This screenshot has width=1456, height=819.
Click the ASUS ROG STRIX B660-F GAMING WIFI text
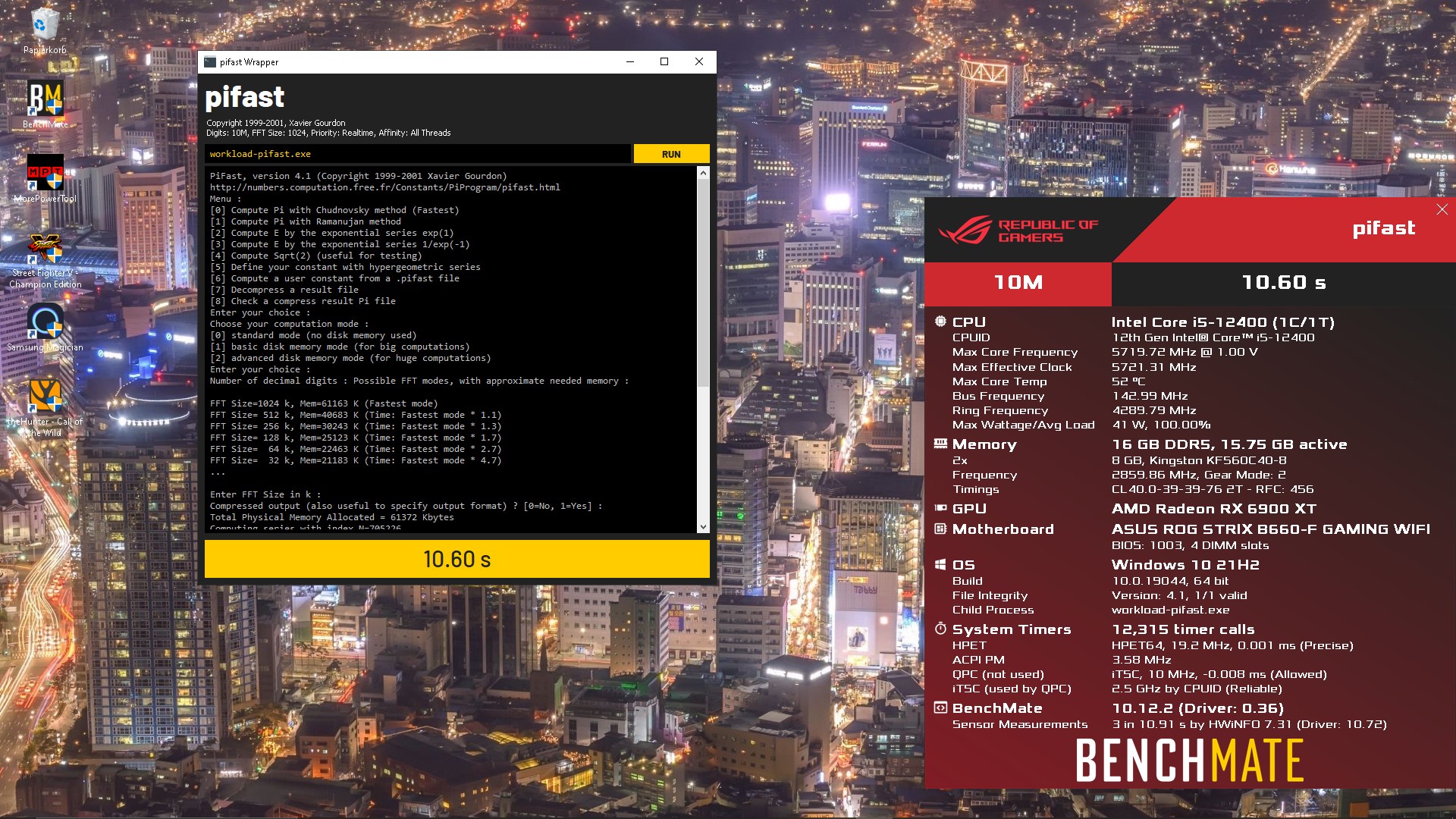[x=1271, y=529]
